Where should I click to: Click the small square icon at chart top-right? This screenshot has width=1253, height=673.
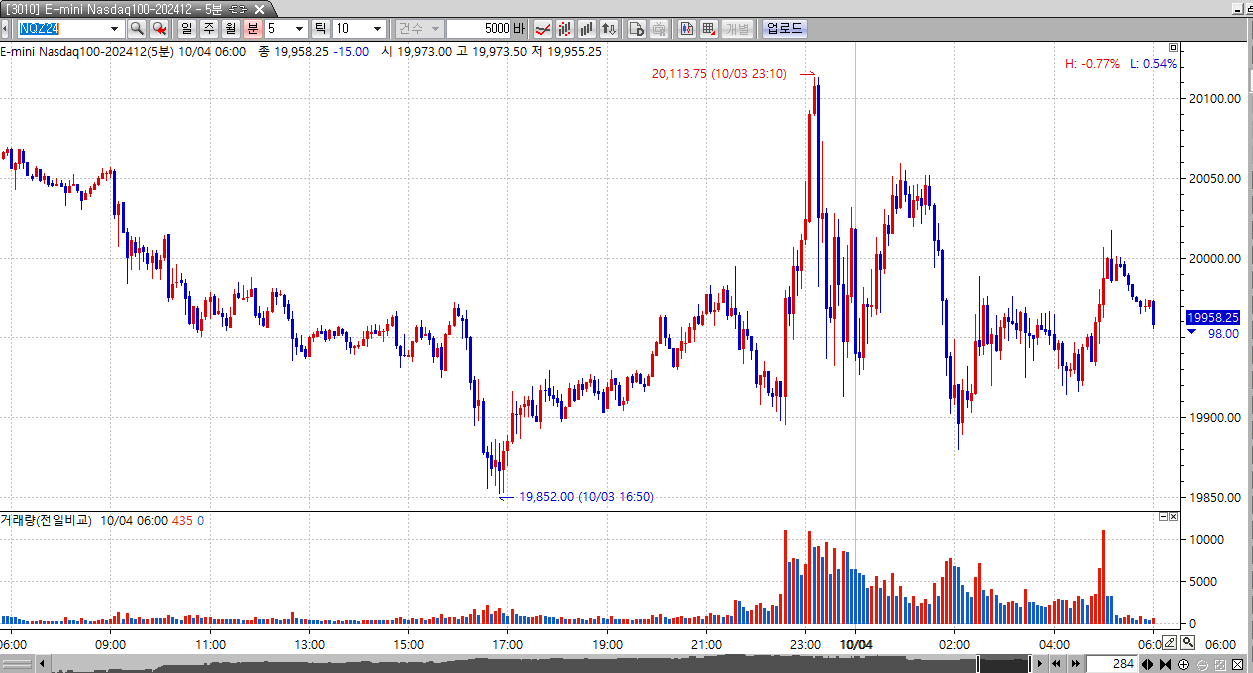coord(1174,47)
